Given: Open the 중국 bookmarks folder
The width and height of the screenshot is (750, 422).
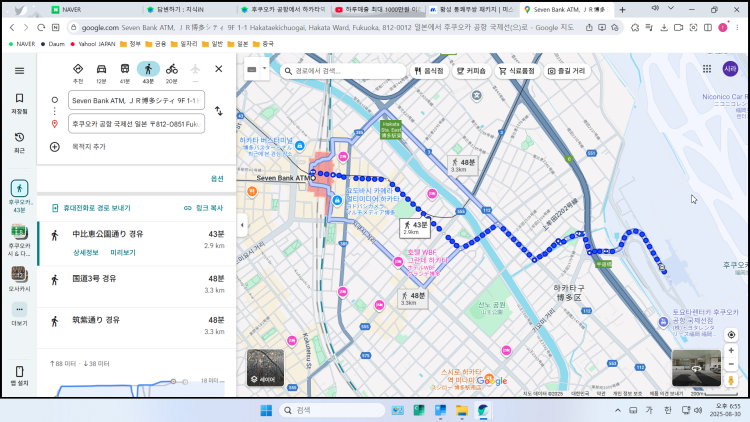Looking at the screenshot, I should [263, 44].
